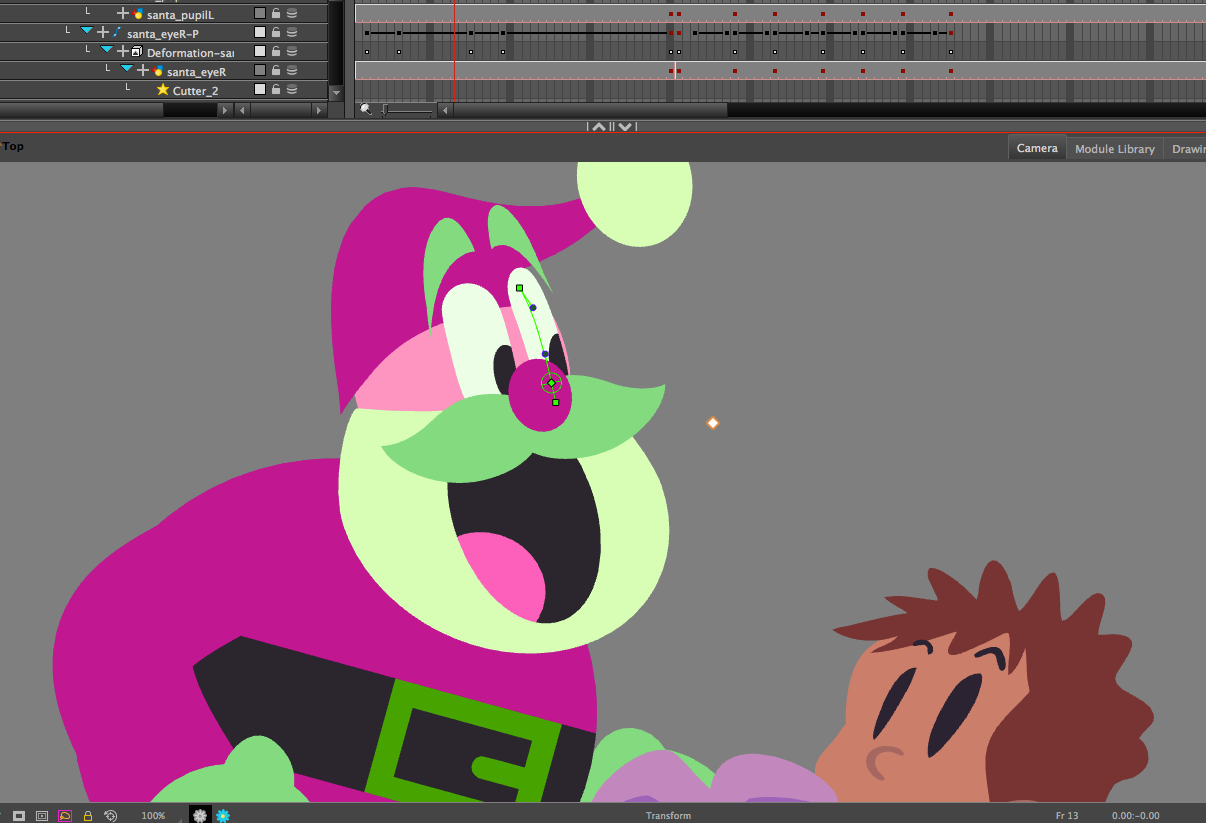Screen dimensions: 1206x823
Task: Click the timeline scroll left arrow
Action: [445, 110]
